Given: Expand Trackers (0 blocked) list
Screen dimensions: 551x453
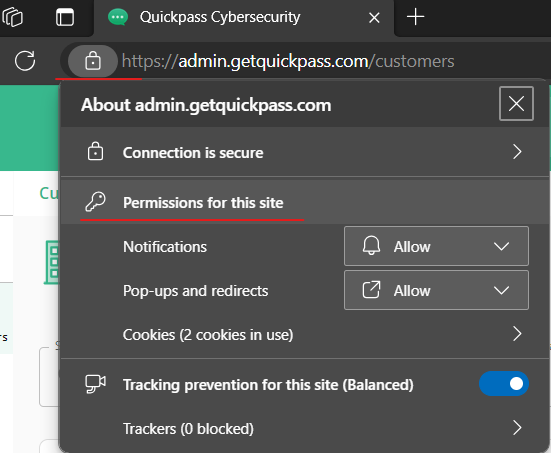Looking at the screenshot, I should 305,428.
